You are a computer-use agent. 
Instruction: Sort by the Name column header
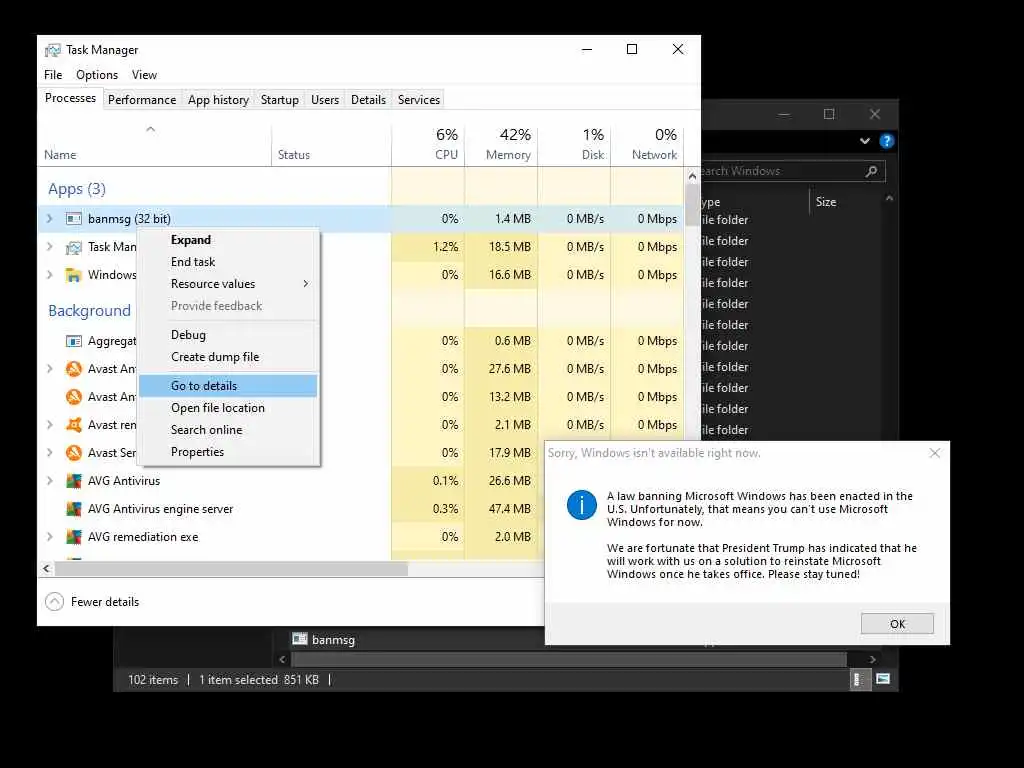click(x=155, y=144)
